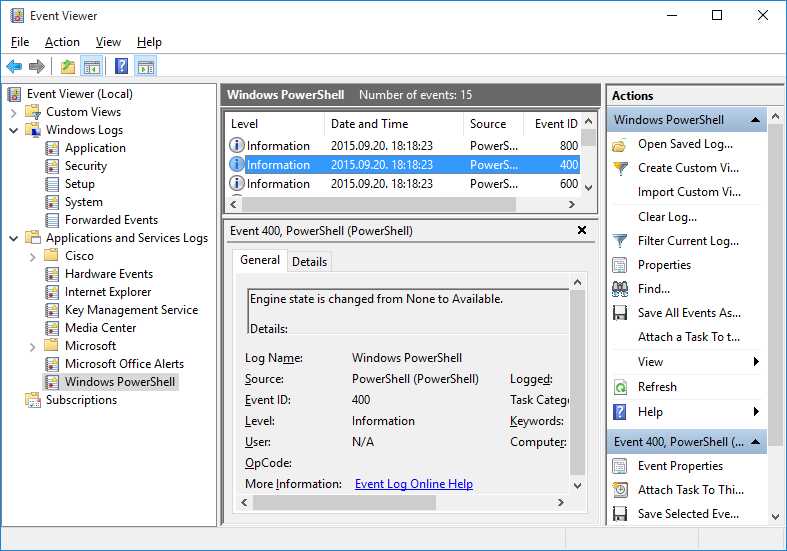This screenshot has width=787, height=551.
Task: Open Event Log Online Help link
Action: point(414,484)
